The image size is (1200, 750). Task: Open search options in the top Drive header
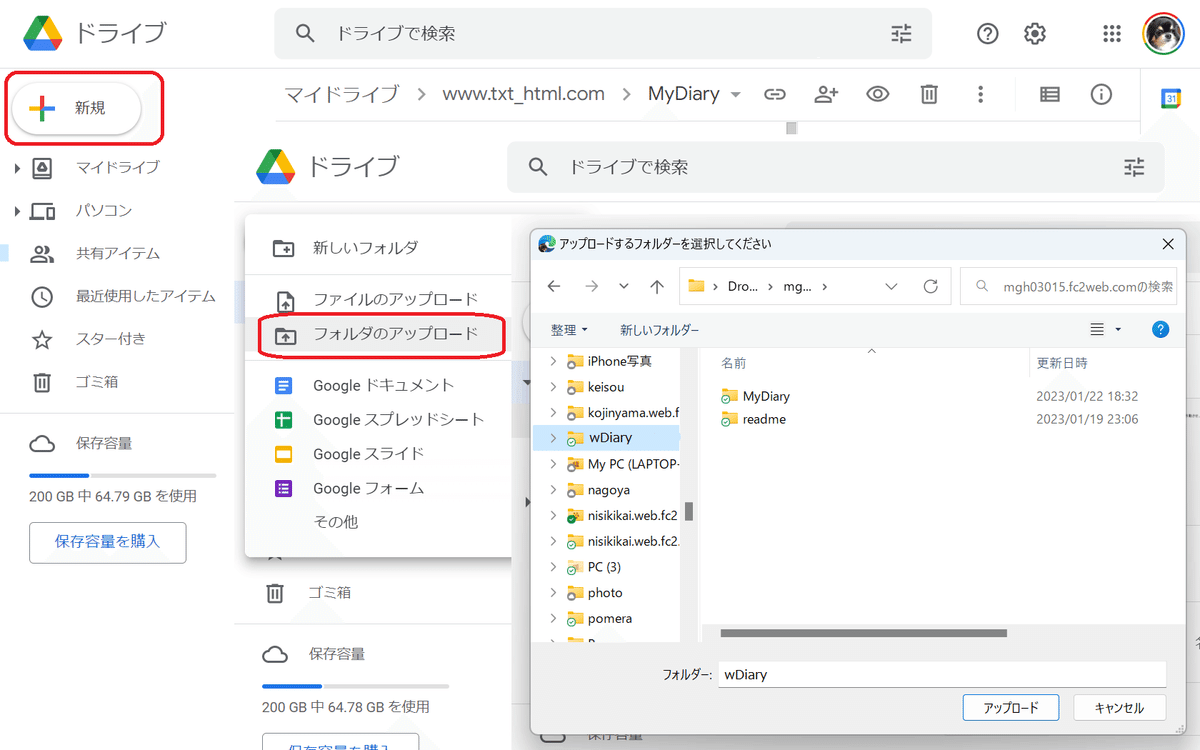click(x=901, y=34)
